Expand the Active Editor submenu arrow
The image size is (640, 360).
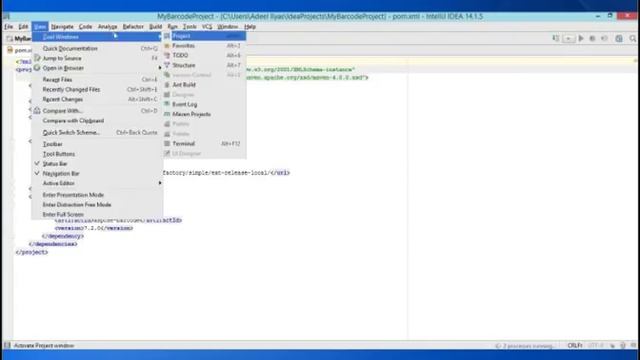point(160,183)
